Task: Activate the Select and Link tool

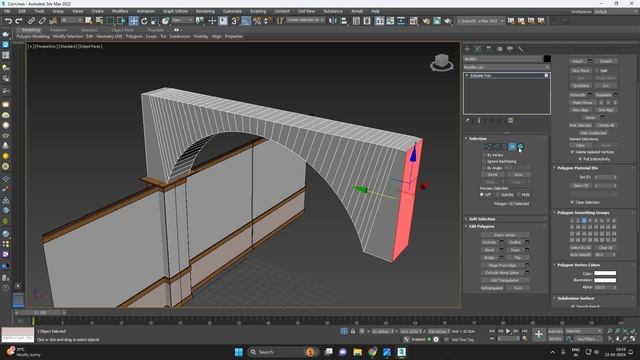Action: pos(31,20)
